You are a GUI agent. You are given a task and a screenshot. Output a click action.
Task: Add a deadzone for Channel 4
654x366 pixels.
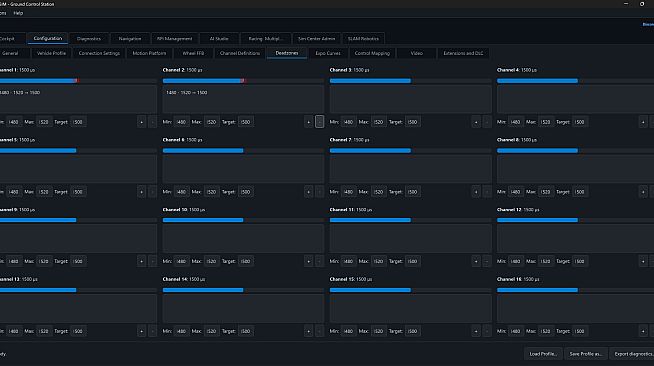click(643, 122)
